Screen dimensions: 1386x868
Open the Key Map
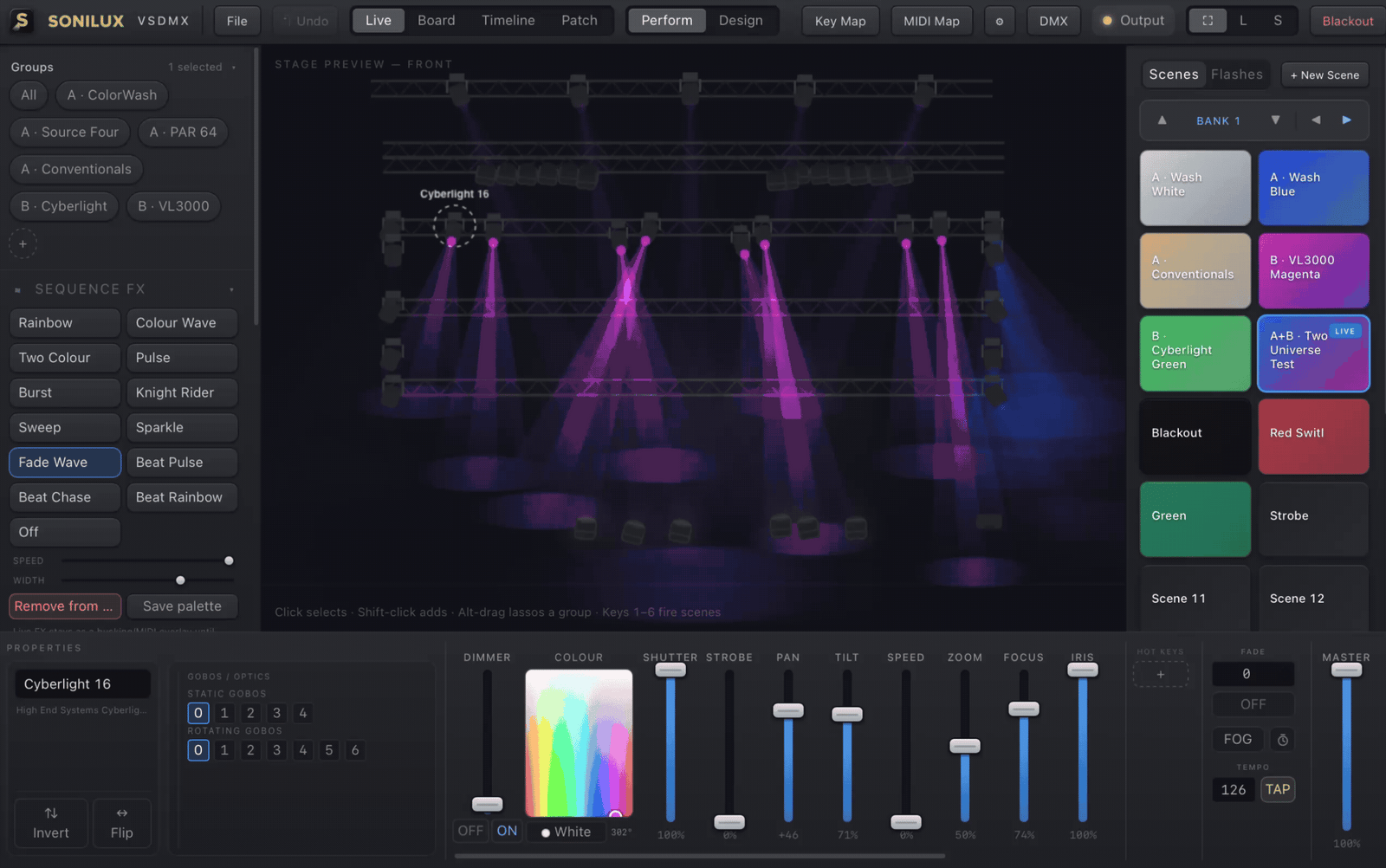[x=840, y=21]
